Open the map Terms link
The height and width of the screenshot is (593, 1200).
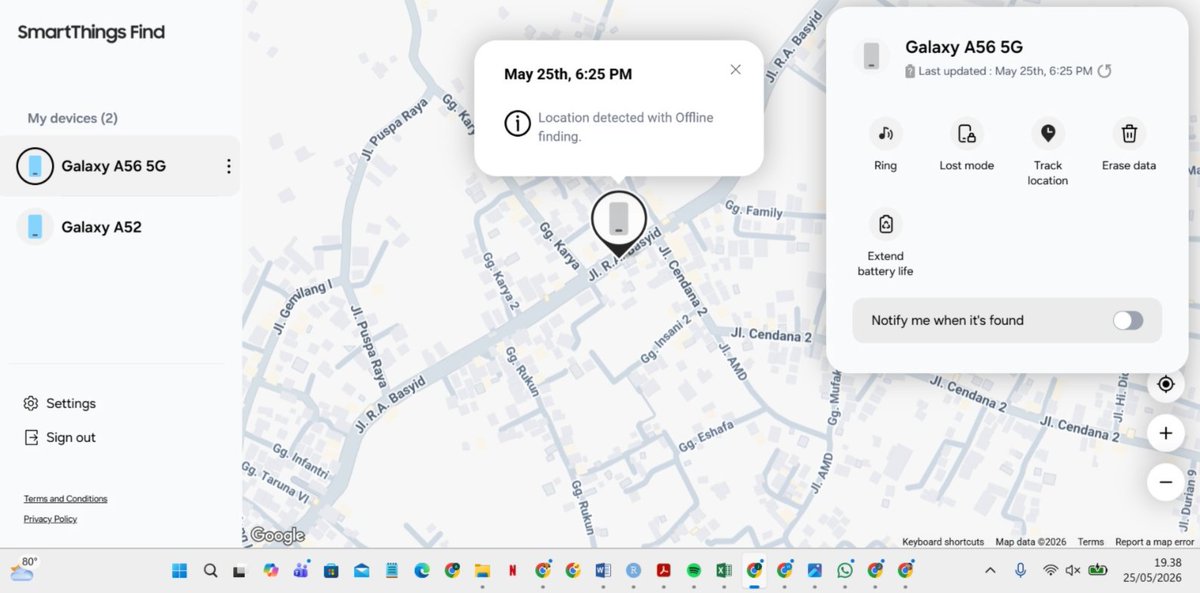1091,542
